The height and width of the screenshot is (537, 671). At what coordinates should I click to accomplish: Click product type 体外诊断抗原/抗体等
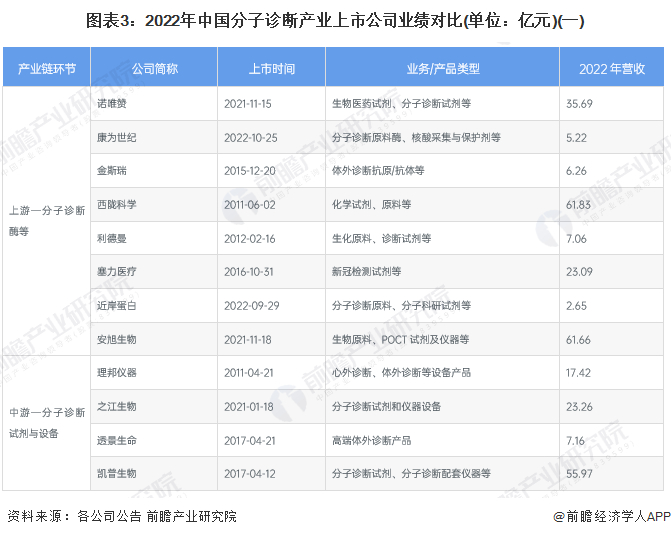[x=378, y=171]
